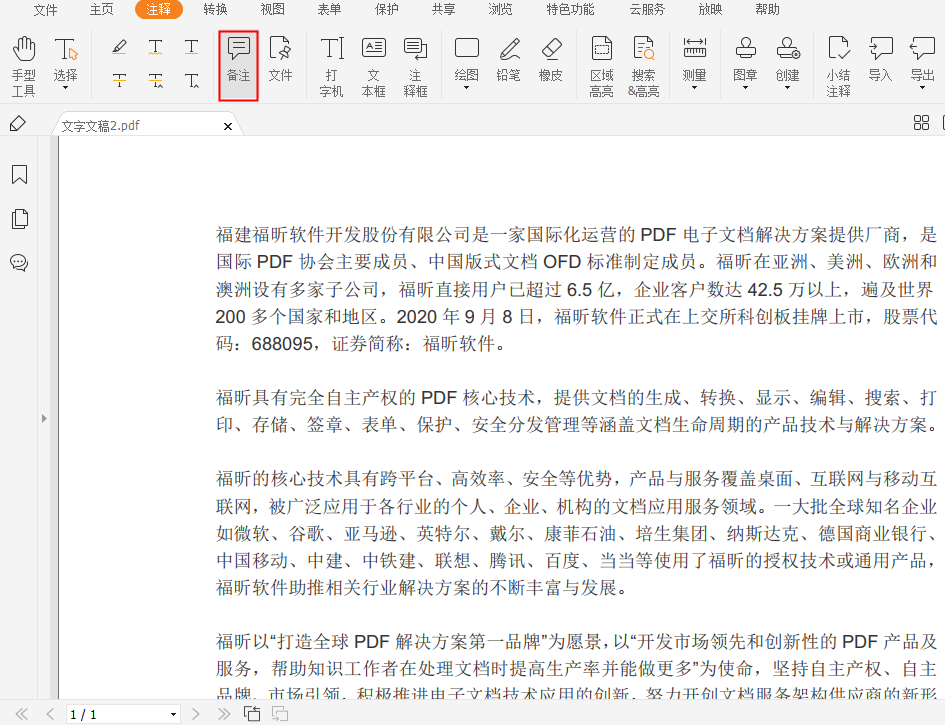
Task: Open the bookmarks panel in the sidebar
Action: [x=18, y=174]
